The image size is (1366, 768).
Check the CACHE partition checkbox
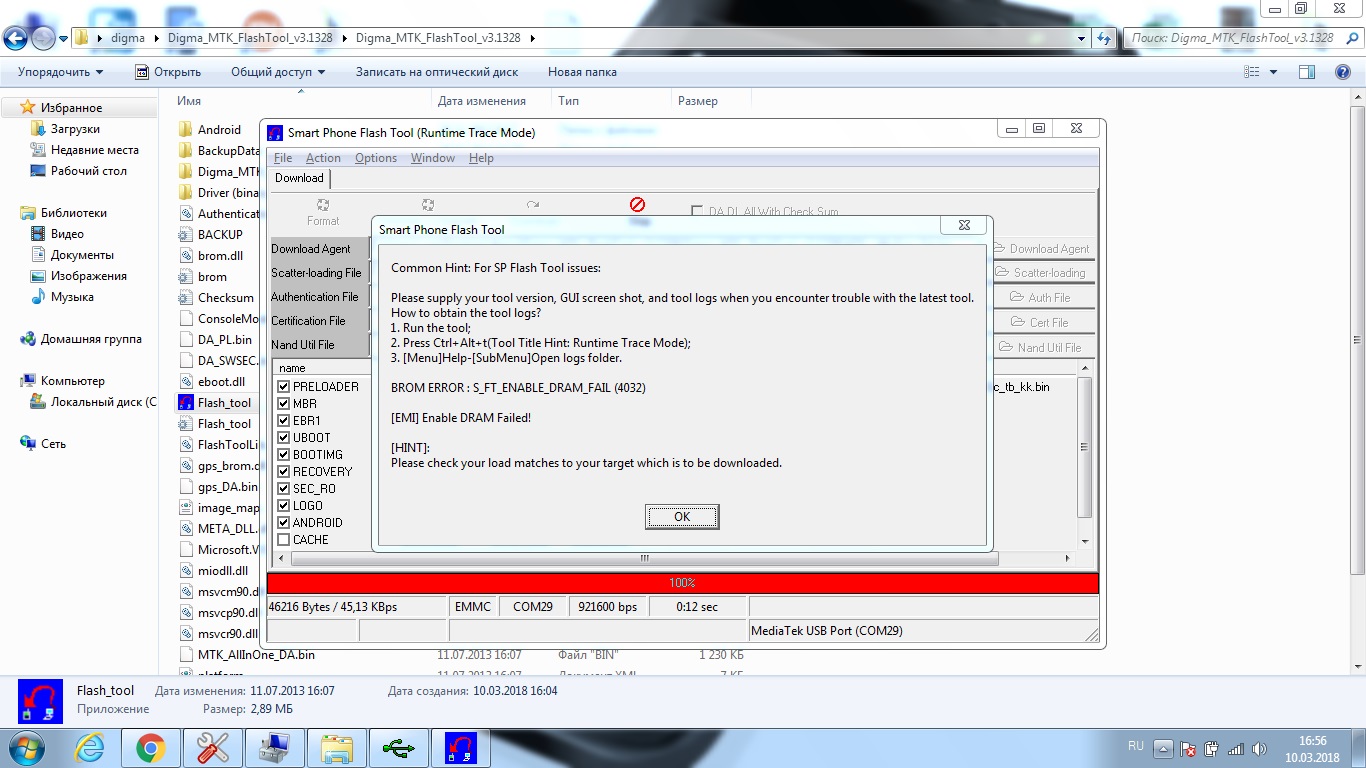284,540
